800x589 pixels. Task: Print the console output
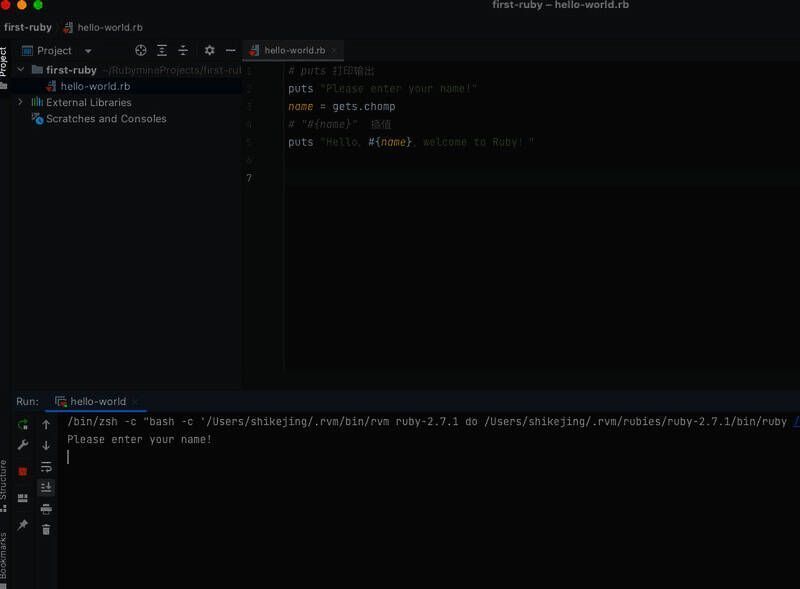click(46, 508)
